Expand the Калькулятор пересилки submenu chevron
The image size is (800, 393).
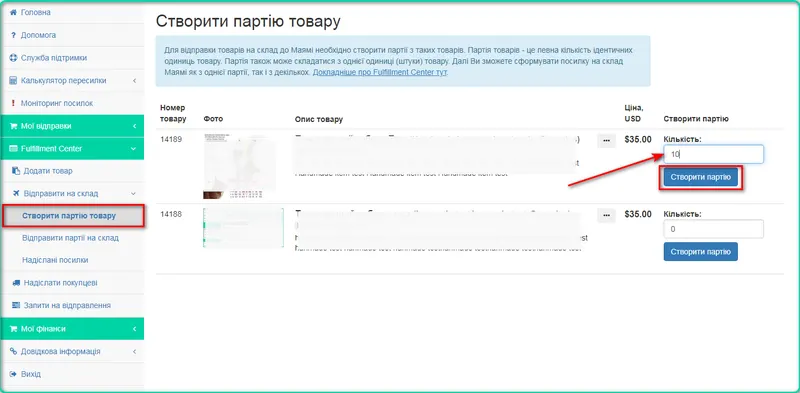click(x=134, y=81)
